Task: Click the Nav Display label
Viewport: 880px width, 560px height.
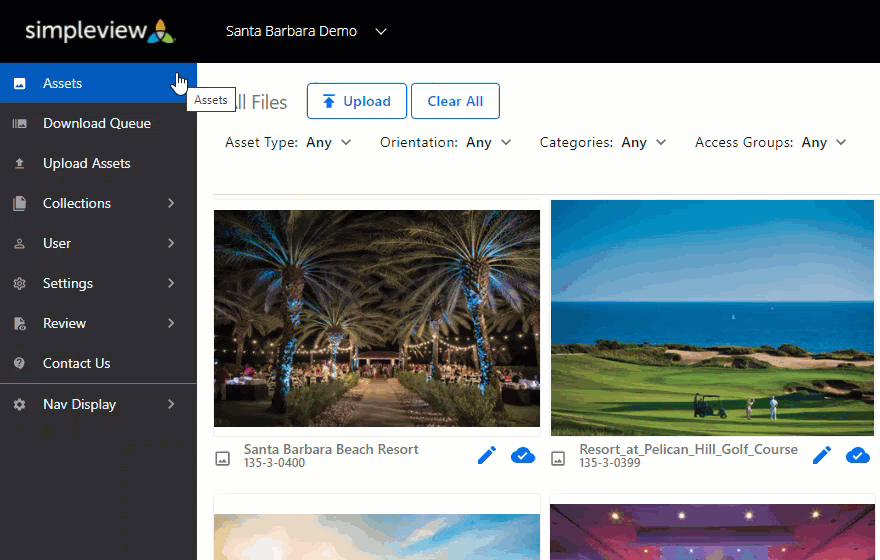Action: pyautogui.click(x=79, y=404)
